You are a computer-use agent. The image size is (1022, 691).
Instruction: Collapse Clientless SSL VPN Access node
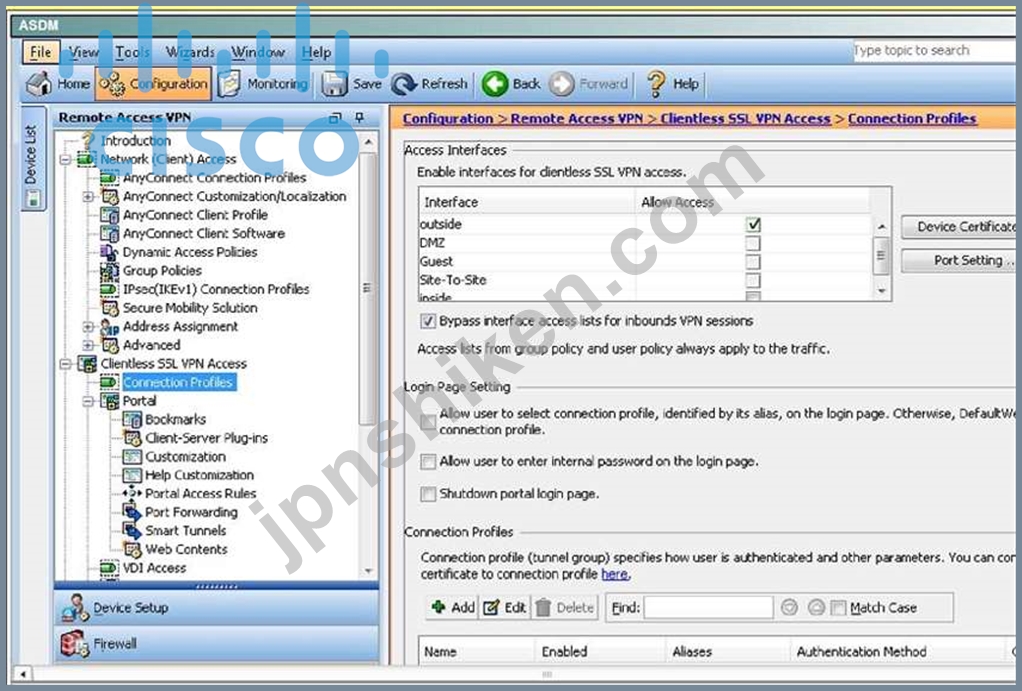pyautogui.click(x=65, y=364)
